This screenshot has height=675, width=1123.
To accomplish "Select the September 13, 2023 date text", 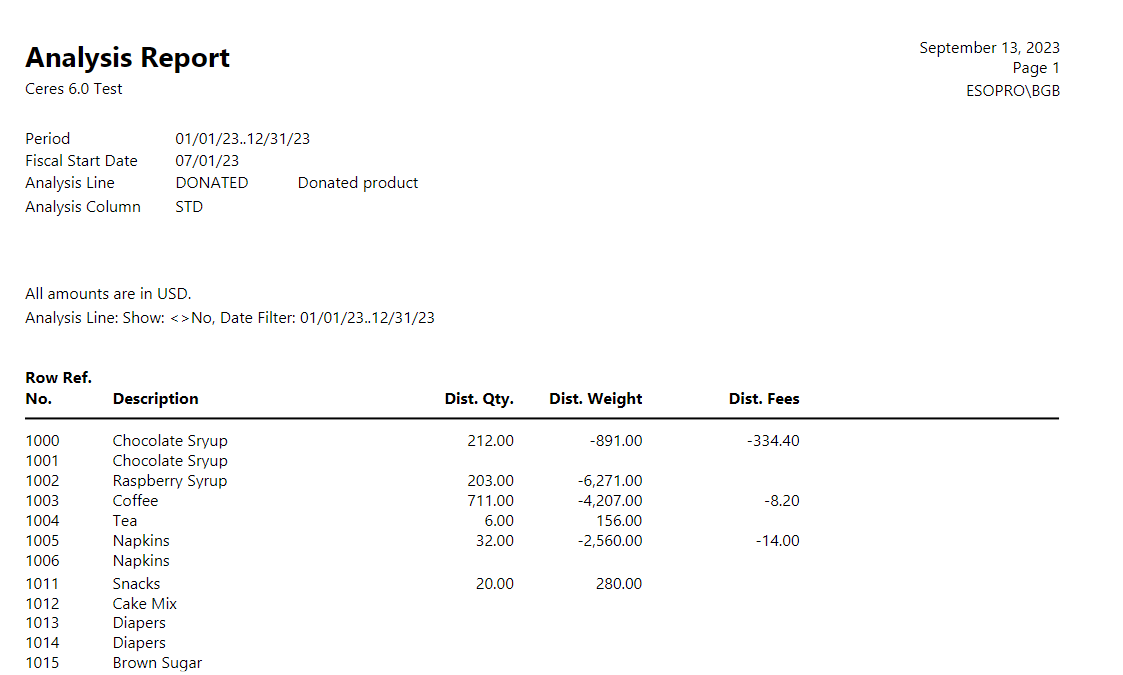I will pos(989,48).
